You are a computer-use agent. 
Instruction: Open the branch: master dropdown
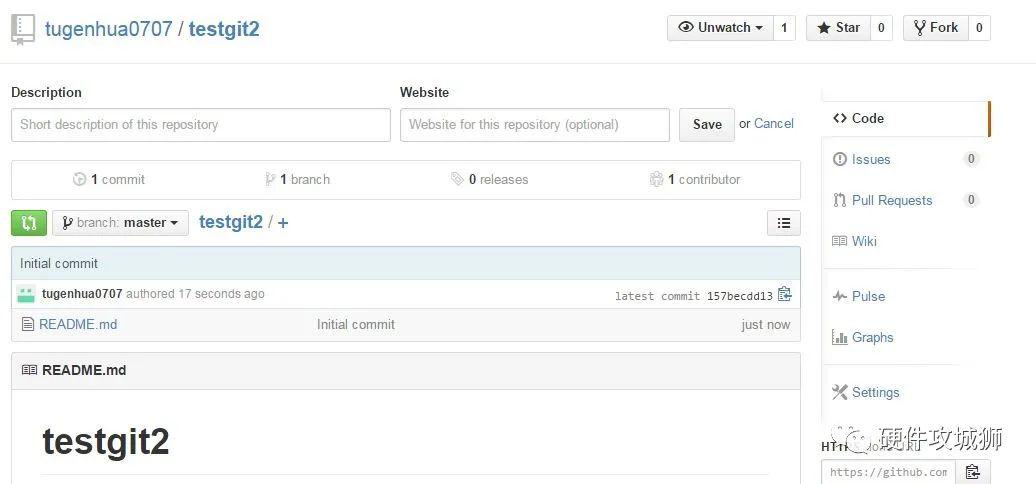coord(120,223)
